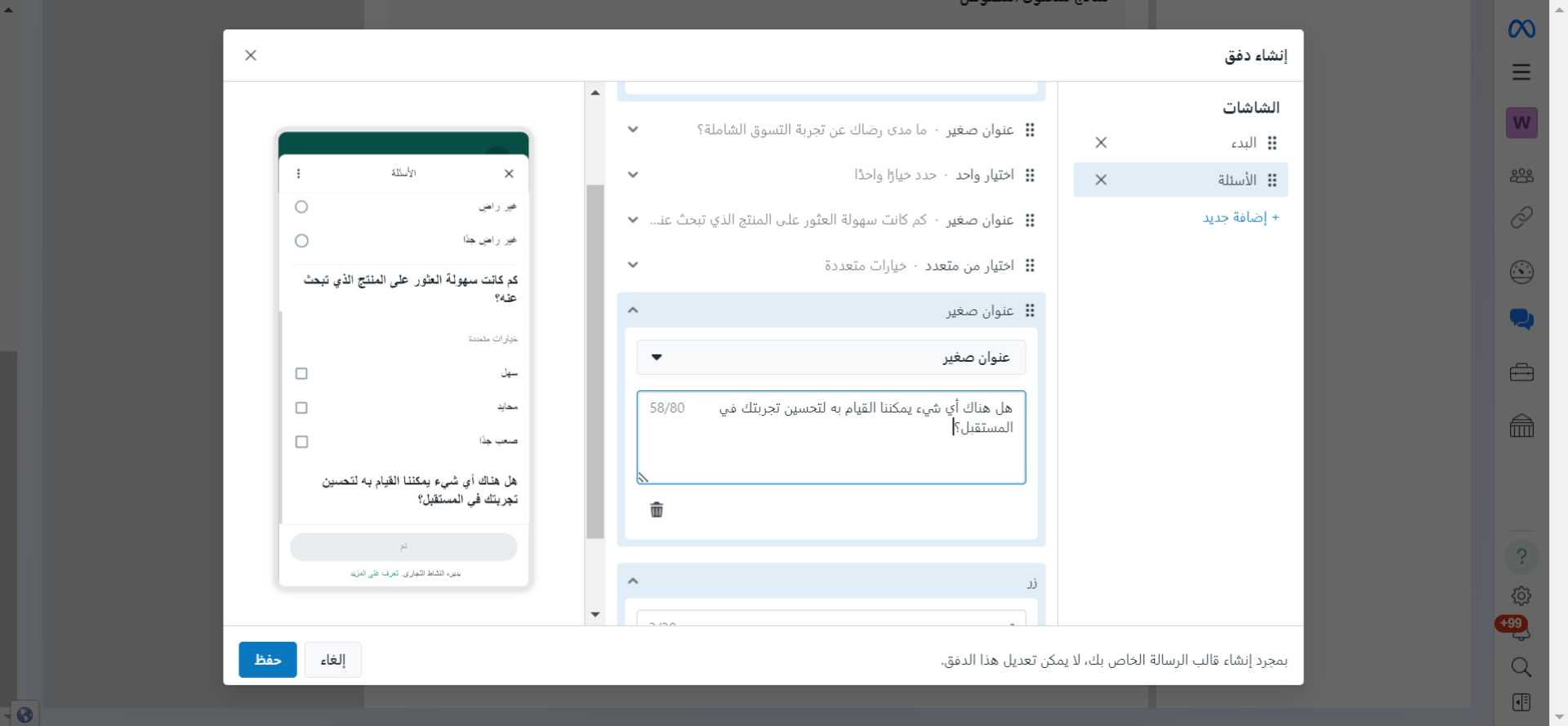The width and height of the screenshot is (1568, 726).
Task: Expand اختيار واحد row chevron
Action: [633, 175]
